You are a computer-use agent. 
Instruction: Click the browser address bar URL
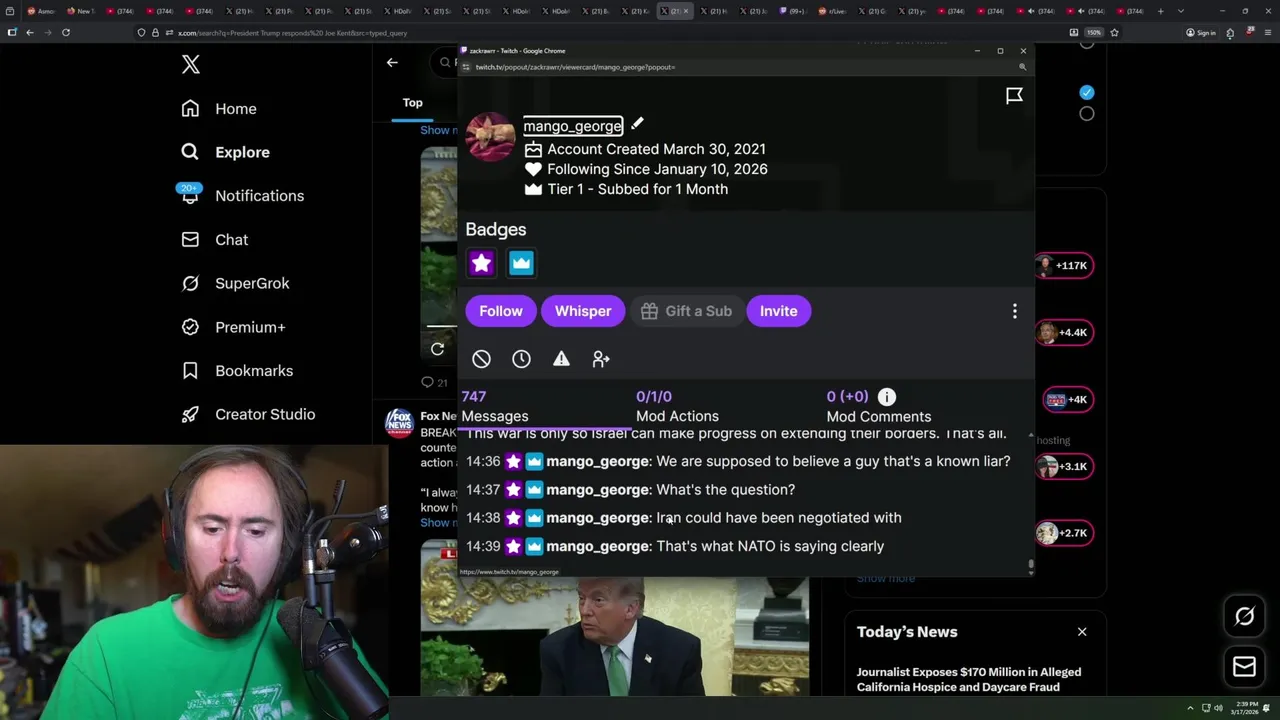[x=292, y=33]
